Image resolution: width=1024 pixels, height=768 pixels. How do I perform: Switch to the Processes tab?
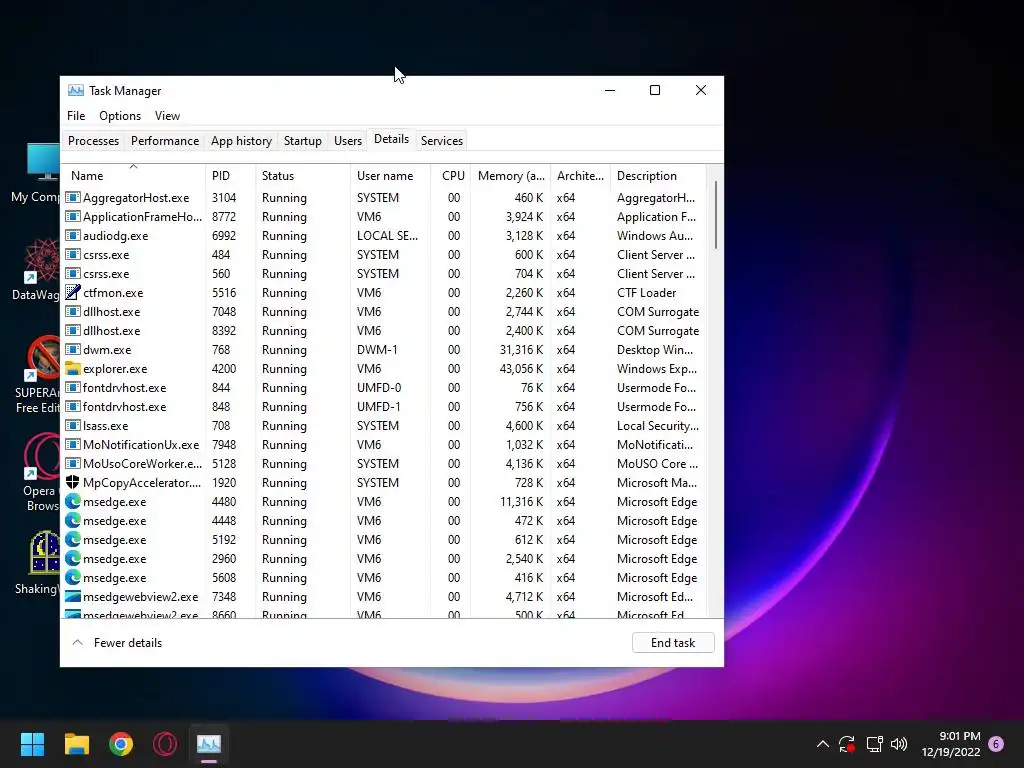click(x=93, y=140)
